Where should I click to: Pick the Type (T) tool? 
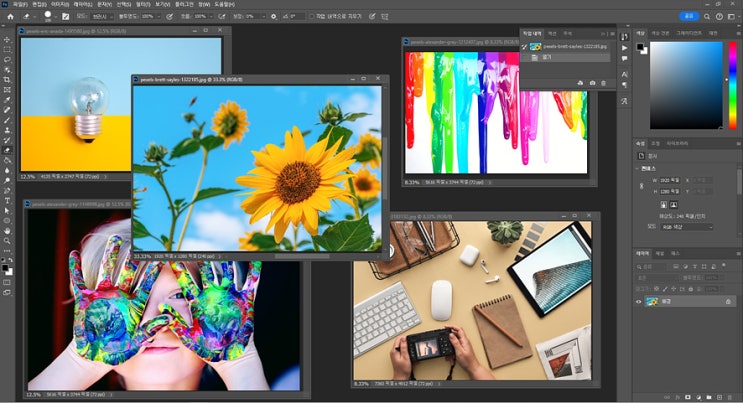click(7, 201)
